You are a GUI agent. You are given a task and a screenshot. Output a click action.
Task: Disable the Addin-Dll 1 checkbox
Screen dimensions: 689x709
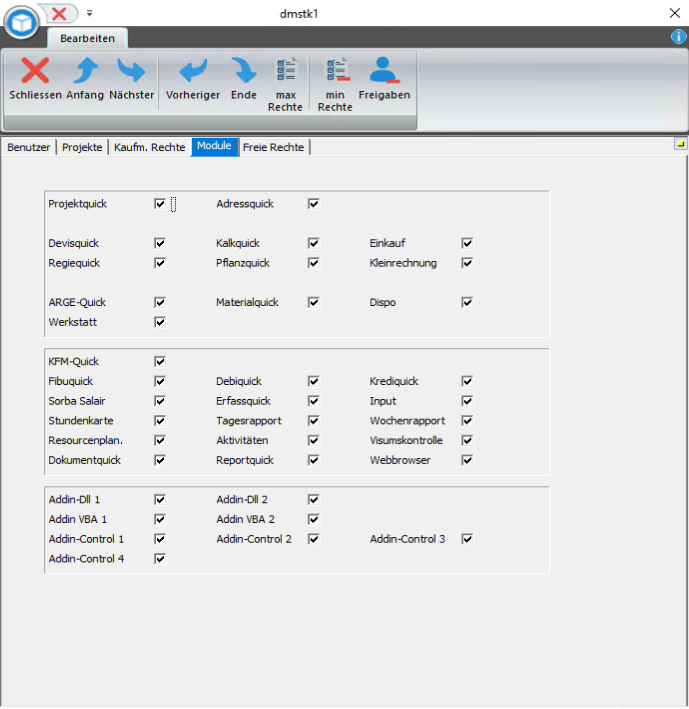pyautogui.click(x=160, y=499)
